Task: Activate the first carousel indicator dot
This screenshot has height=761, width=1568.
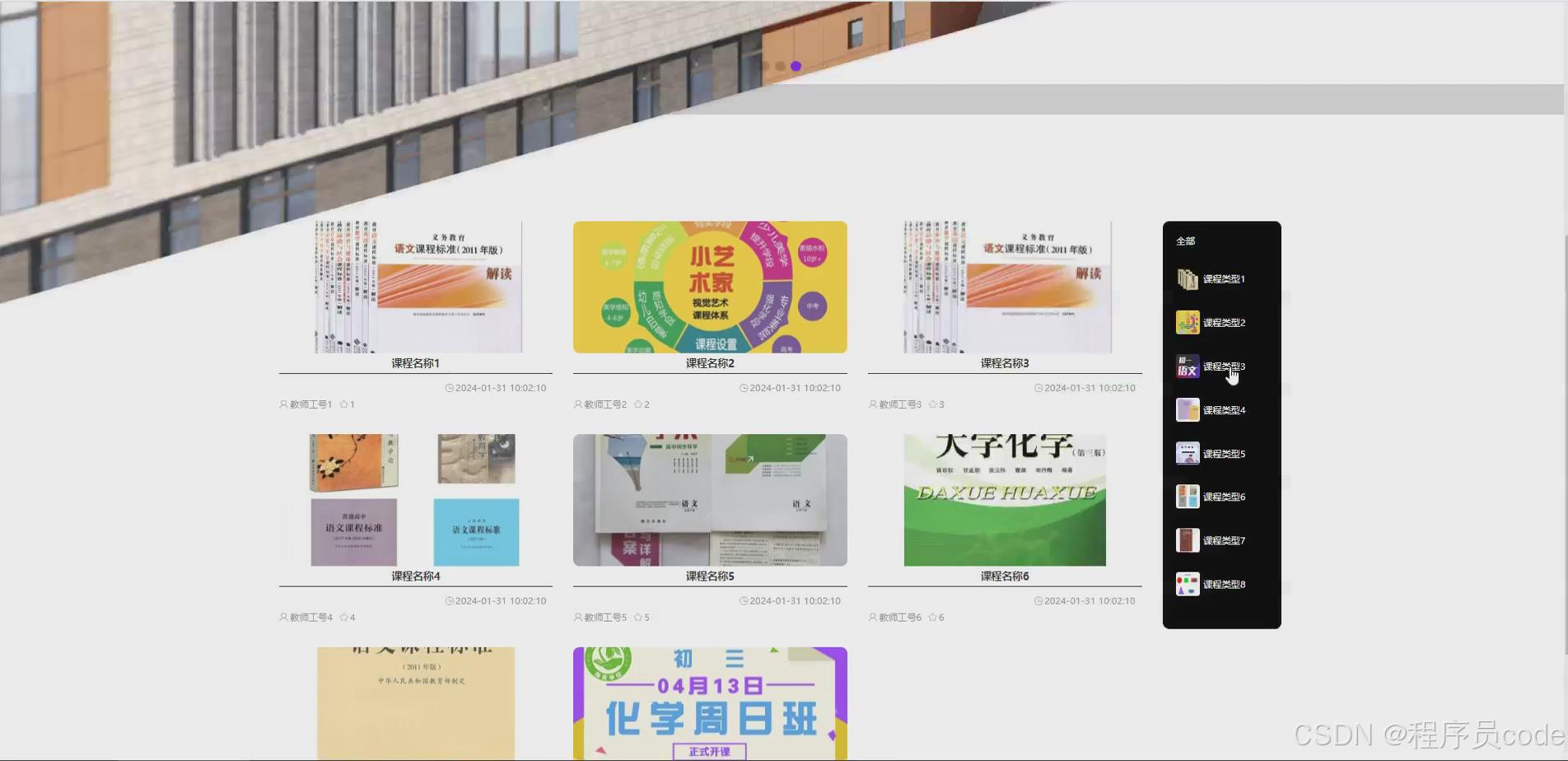Action: click(x=768, y=66)
